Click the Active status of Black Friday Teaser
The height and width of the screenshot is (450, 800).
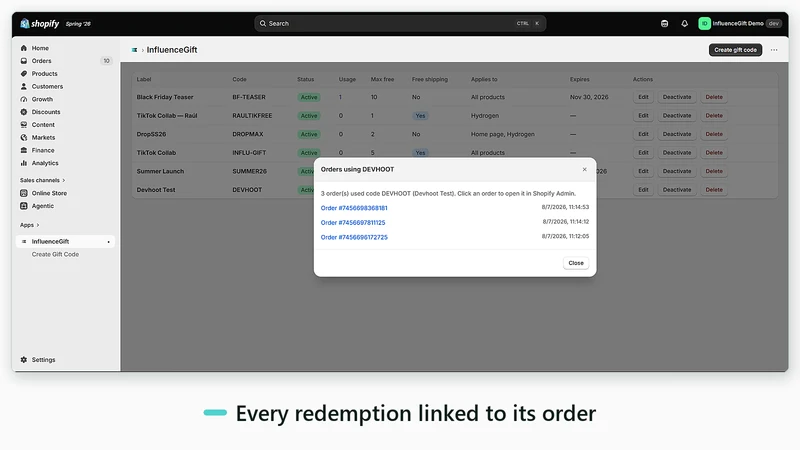tap(309, 97)
